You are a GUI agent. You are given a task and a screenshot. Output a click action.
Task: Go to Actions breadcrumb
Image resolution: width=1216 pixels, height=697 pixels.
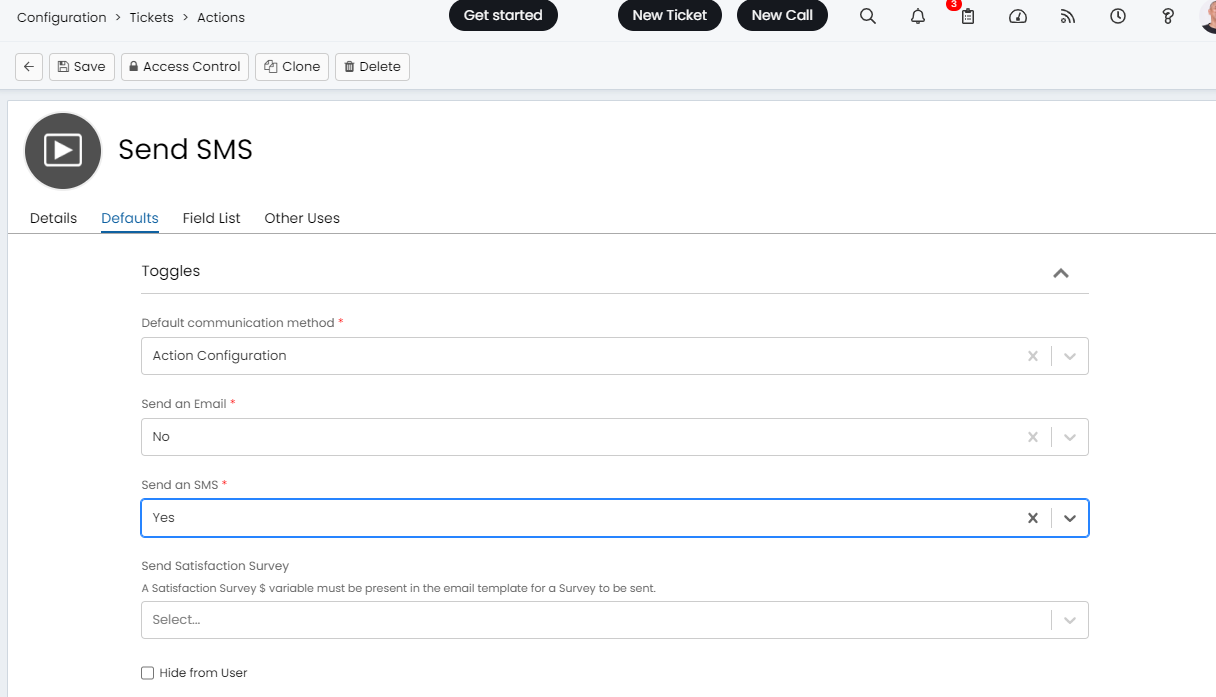[x=221, y=17]
